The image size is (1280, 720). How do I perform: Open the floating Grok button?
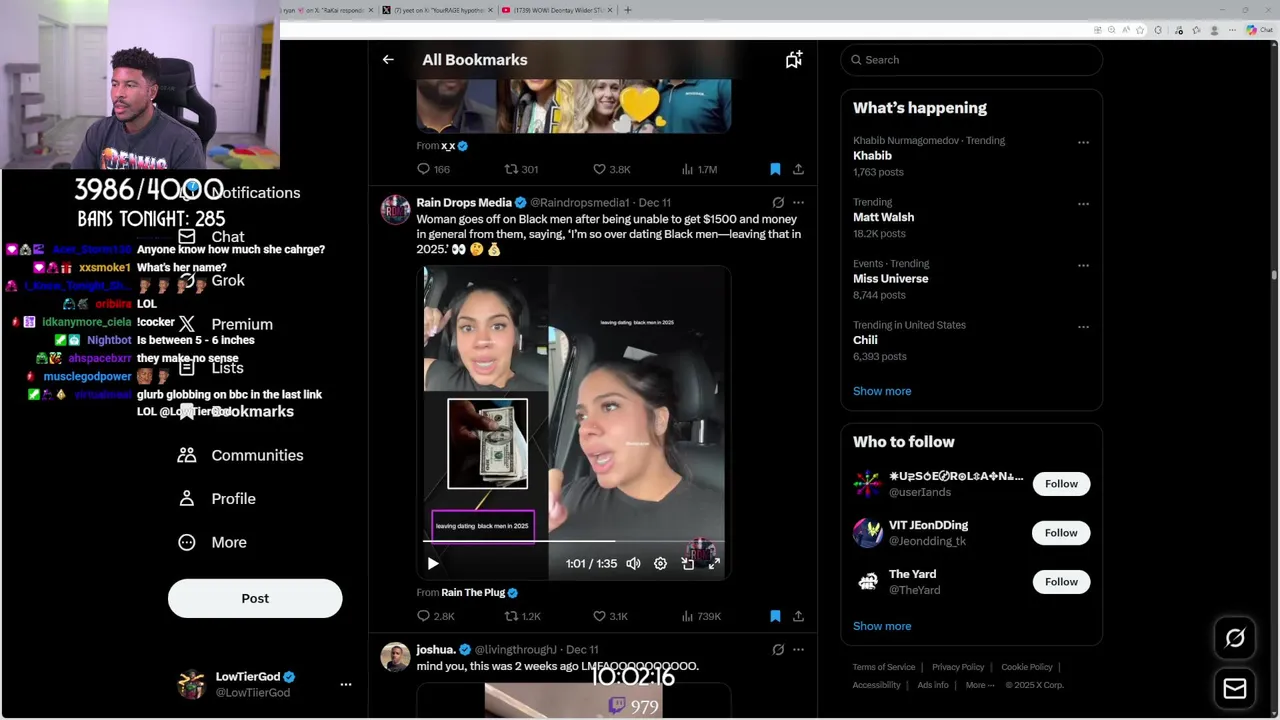point(1235,638)
